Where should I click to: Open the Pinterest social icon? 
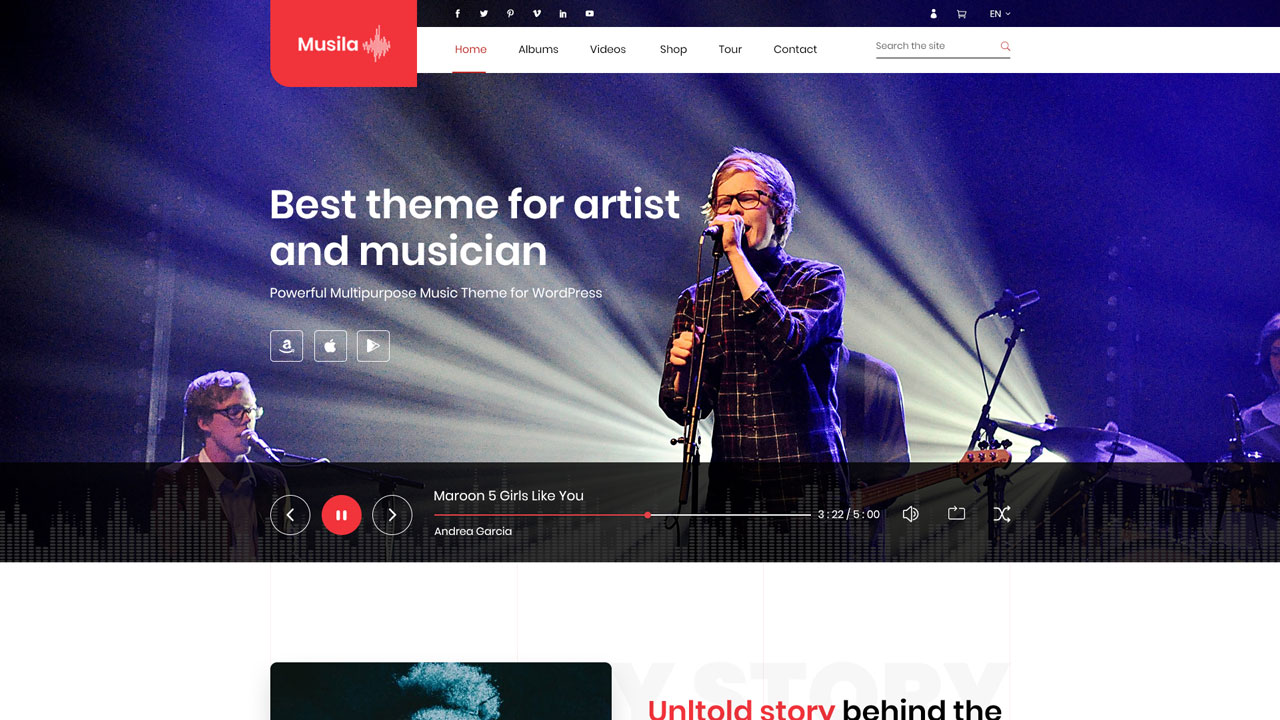[x=510, y=14]
